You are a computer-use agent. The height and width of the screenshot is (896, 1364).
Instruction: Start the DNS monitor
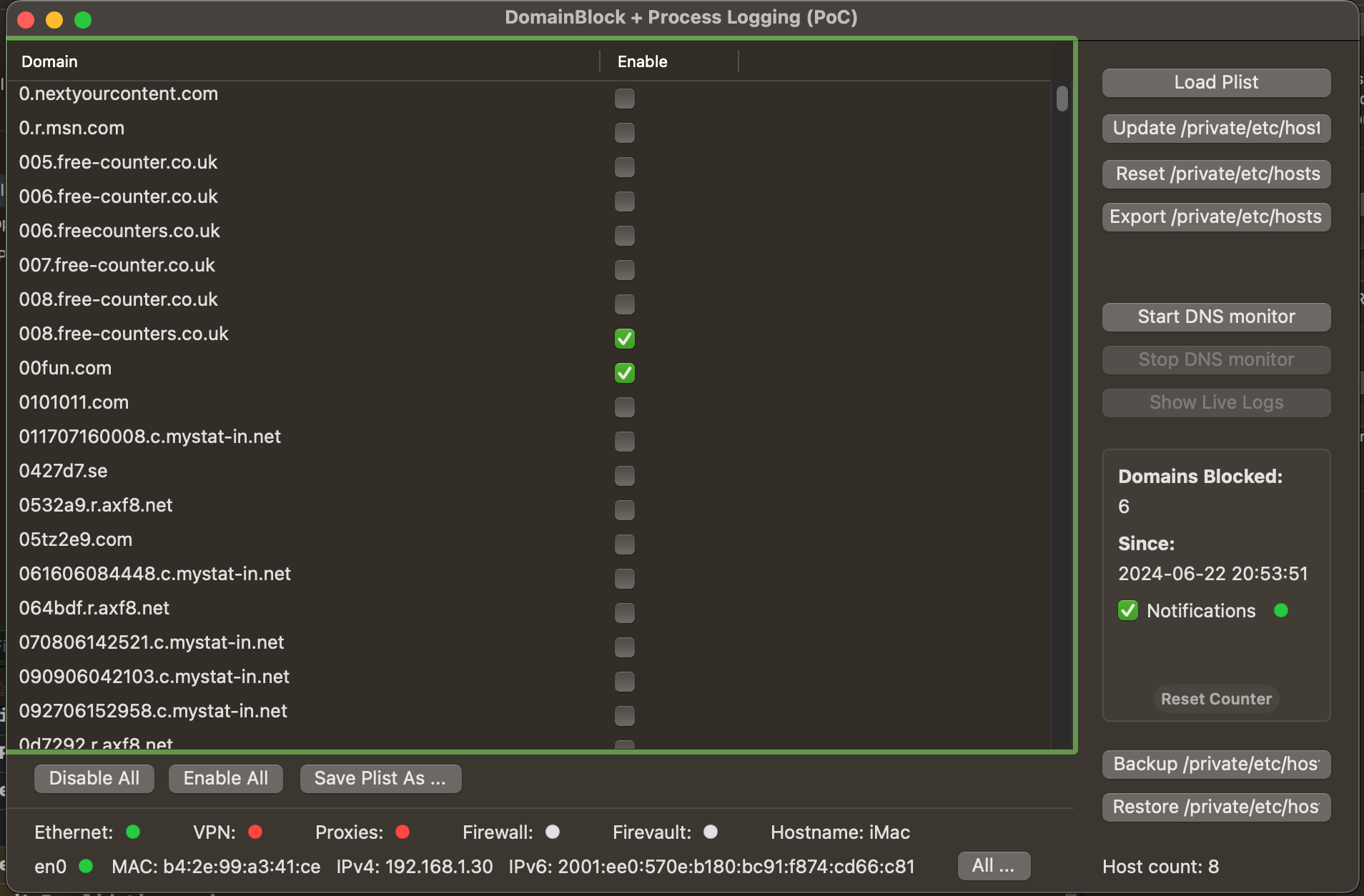click(x=1215, y=317)
